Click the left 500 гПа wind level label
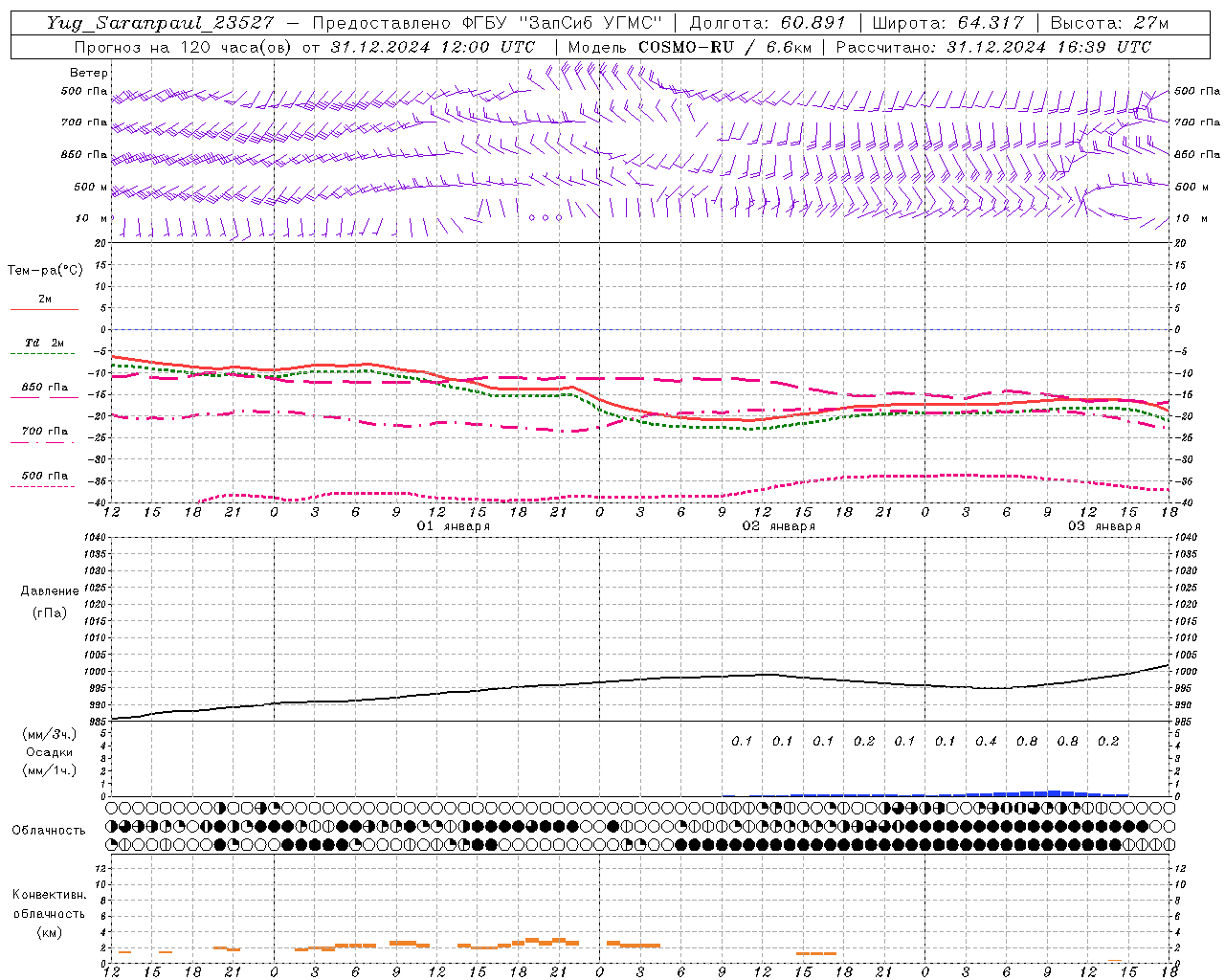The height and width of the screenshot is (980, 1225). click(x=84, y=91)
